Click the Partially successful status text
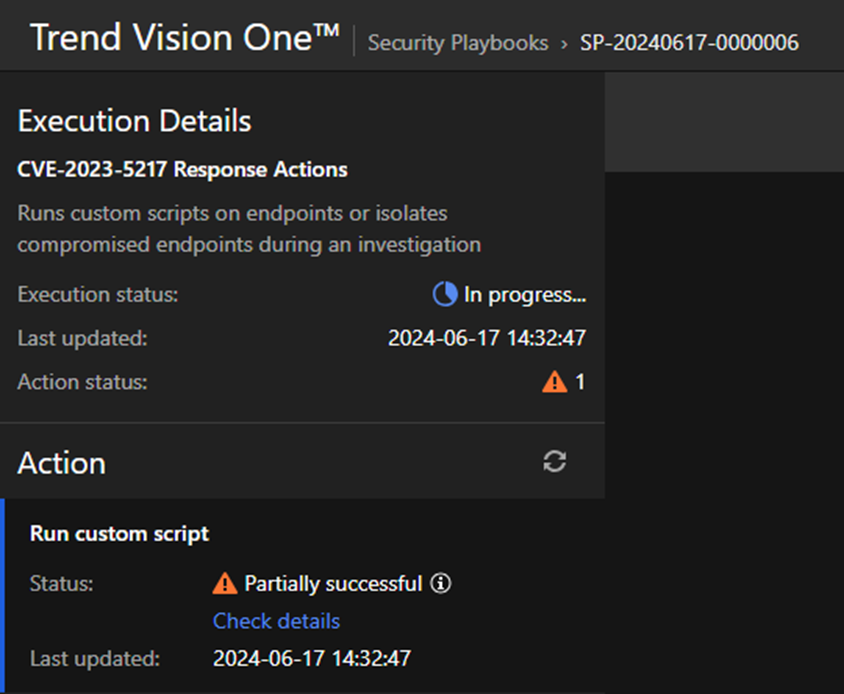The image size is (844, 694). pyautogui.click(x=333, y=583)
